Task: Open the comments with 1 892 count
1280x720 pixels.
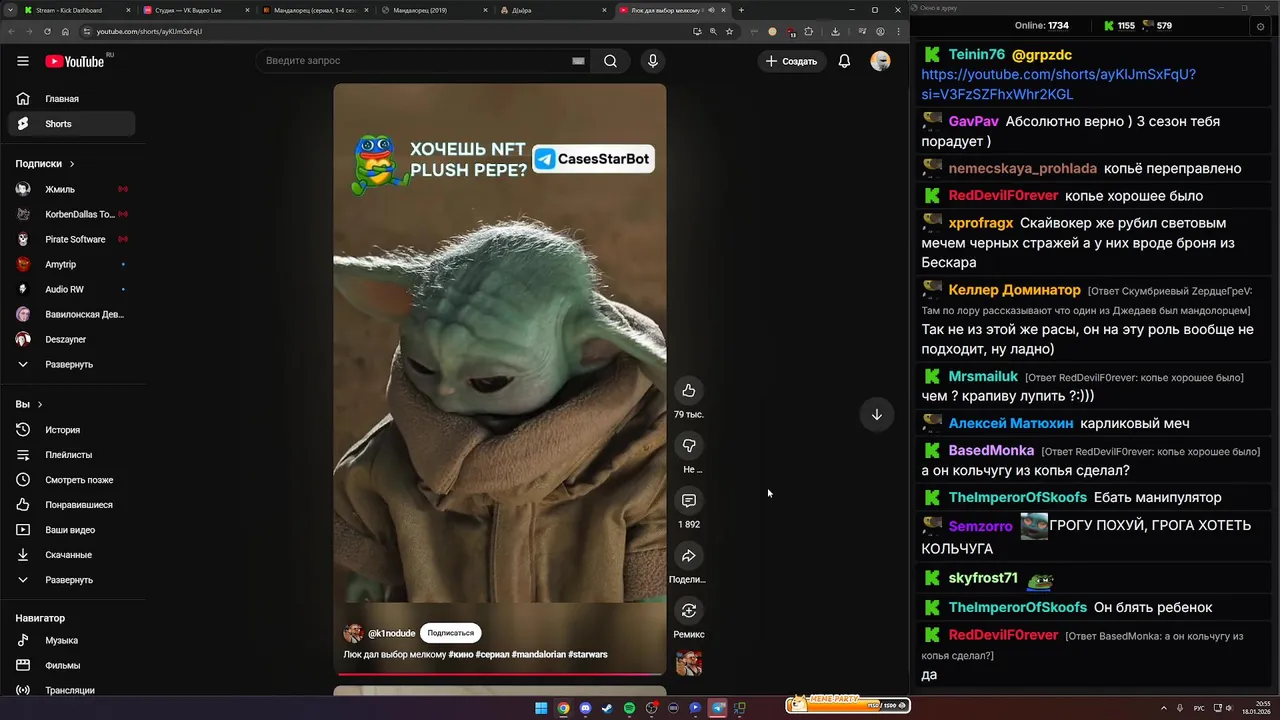Action: pyautogui.click(x=688, y=500)
